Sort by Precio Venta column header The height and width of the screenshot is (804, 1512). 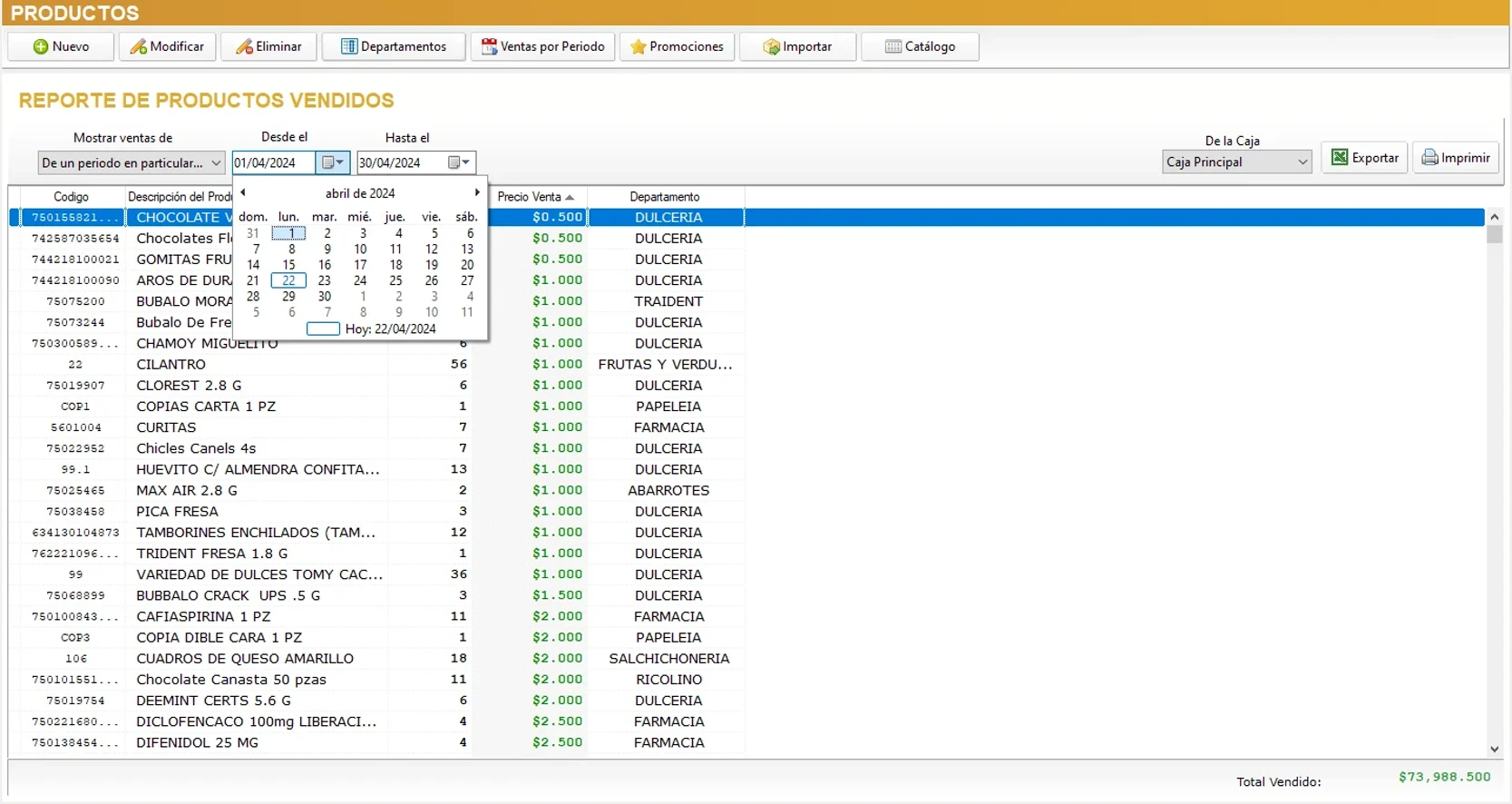coord(535,197)
